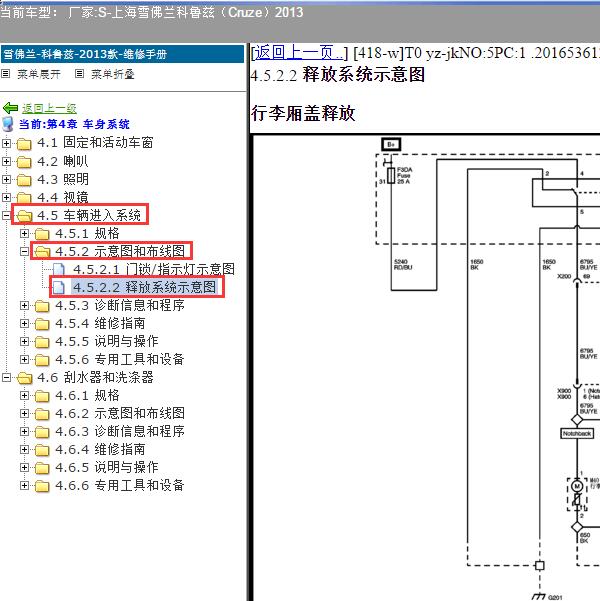The height and width of the screenshot is (601, 600).
Task: Click the green back arrow icon
Action: 10,108
